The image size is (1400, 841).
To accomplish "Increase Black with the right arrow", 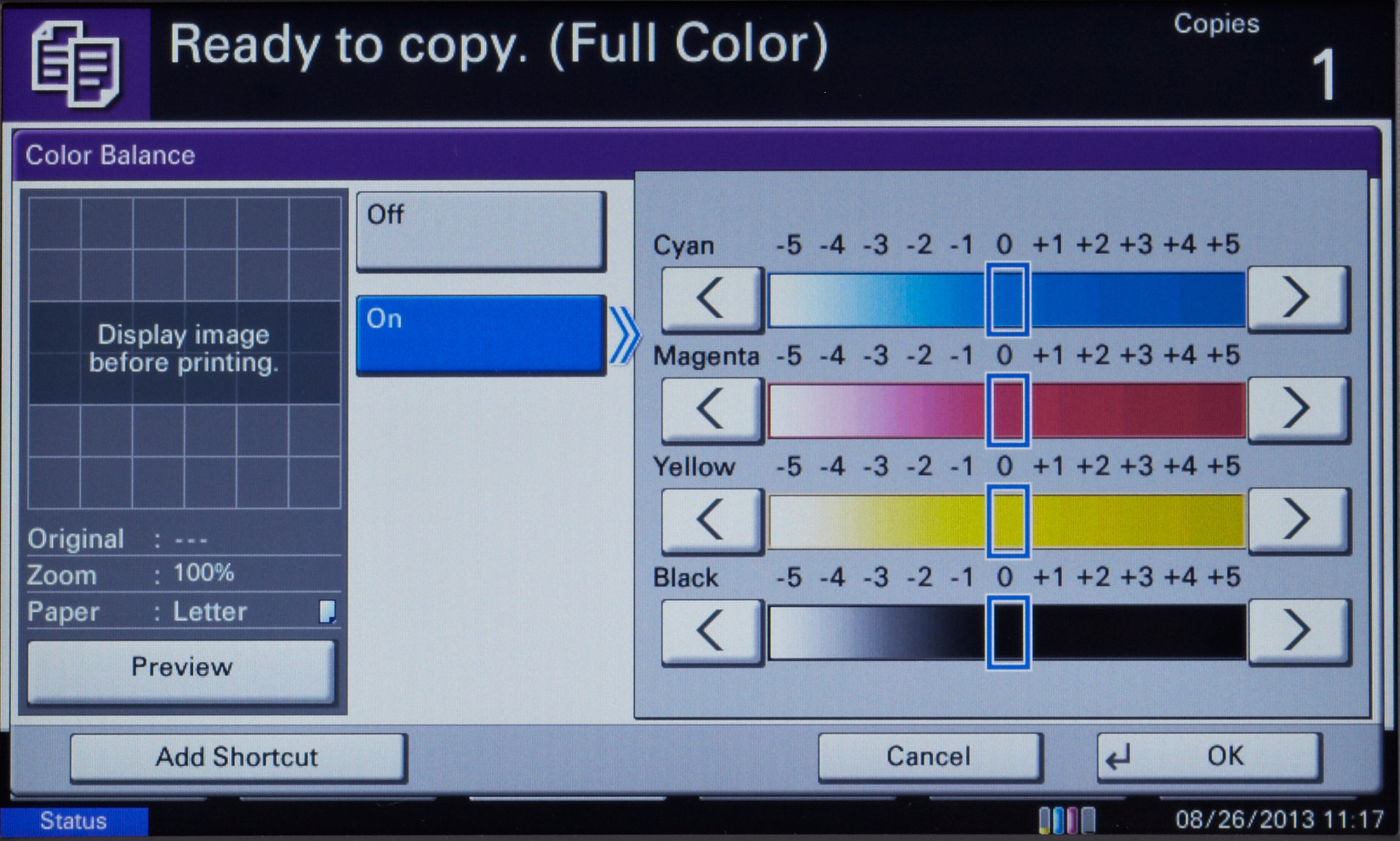I will [x=1298, y=632].
